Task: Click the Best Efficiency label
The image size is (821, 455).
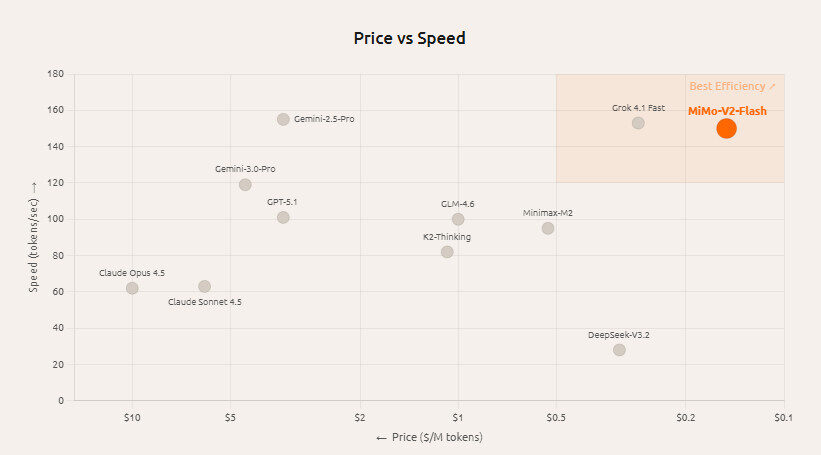Action: [732, 86]
